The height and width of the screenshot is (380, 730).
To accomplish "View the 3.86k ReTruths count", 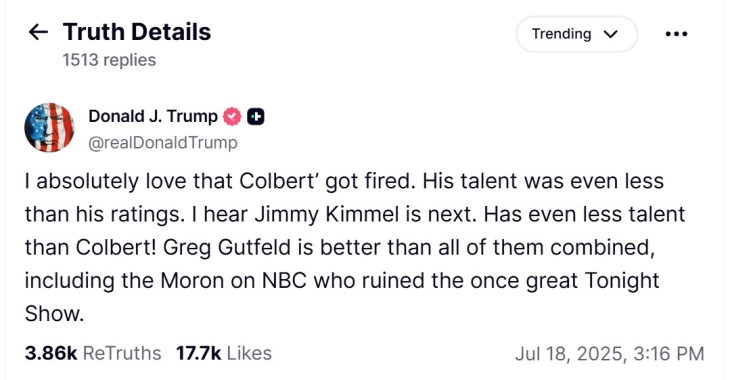I will coord(93,353).
